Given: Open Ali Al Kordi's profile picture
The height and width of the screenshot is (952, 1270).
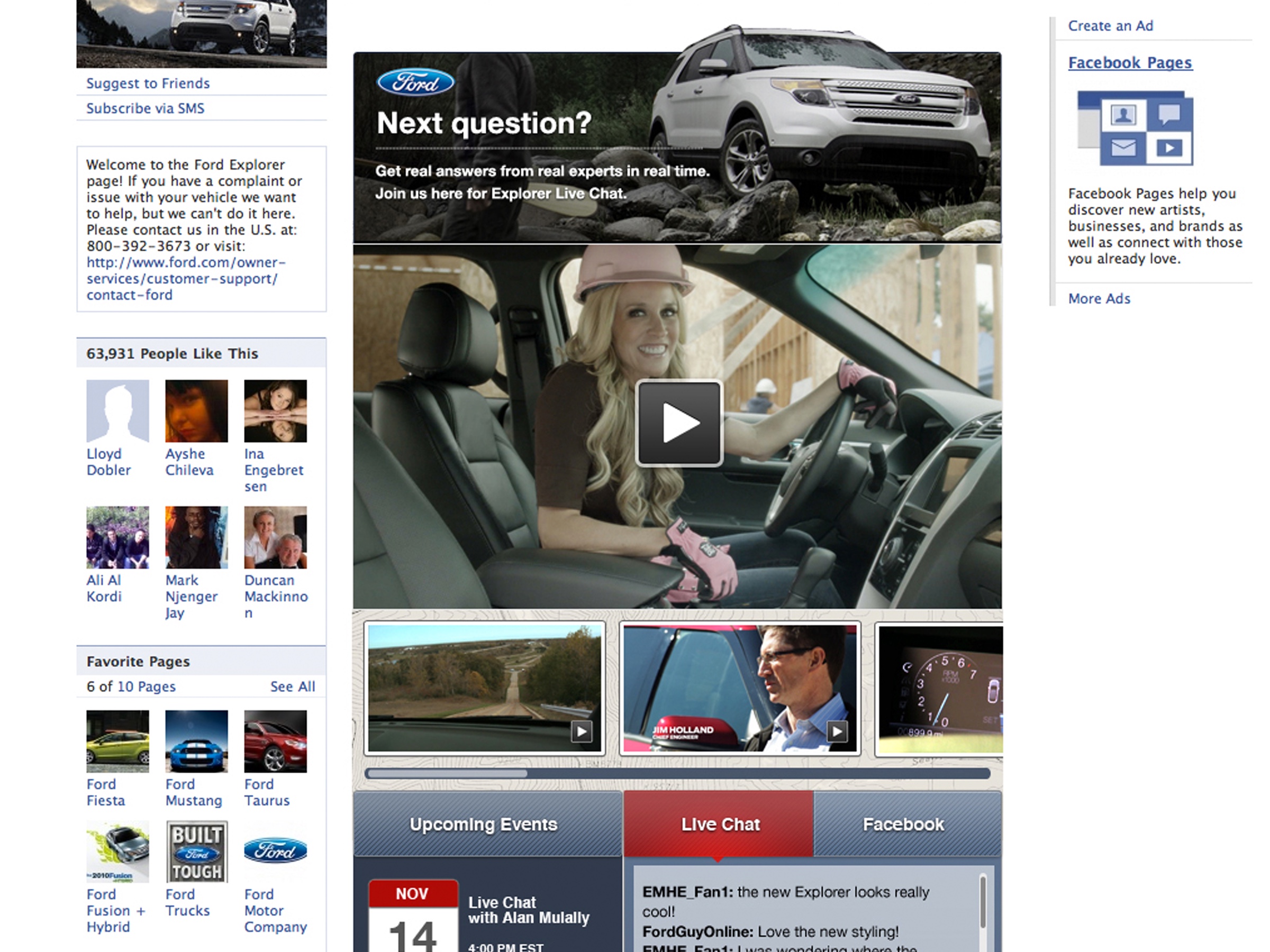Looking at the screenshot, I should pyautogui.click(x=117, y=537).
